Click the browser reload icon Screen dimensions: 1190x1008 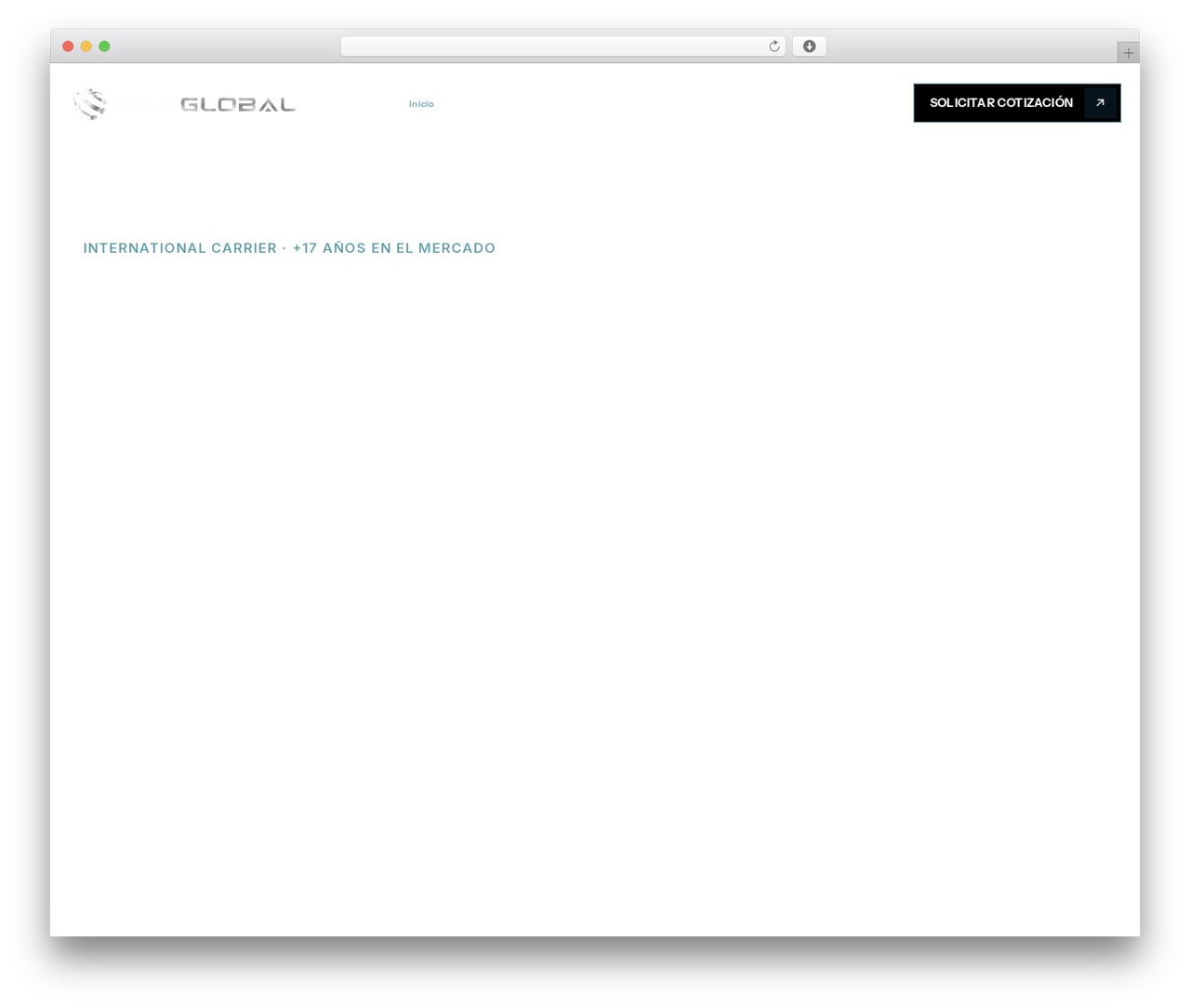[773, 46]
